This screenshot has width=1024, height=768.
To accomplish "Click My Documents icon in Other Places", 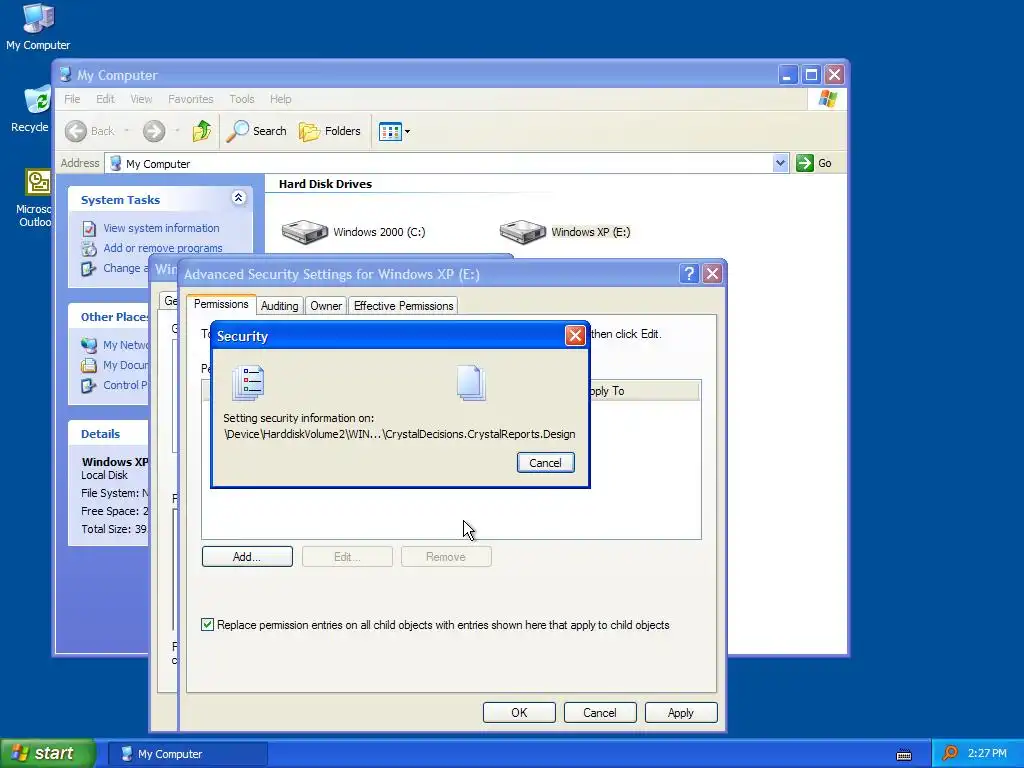I will (89, 365).
